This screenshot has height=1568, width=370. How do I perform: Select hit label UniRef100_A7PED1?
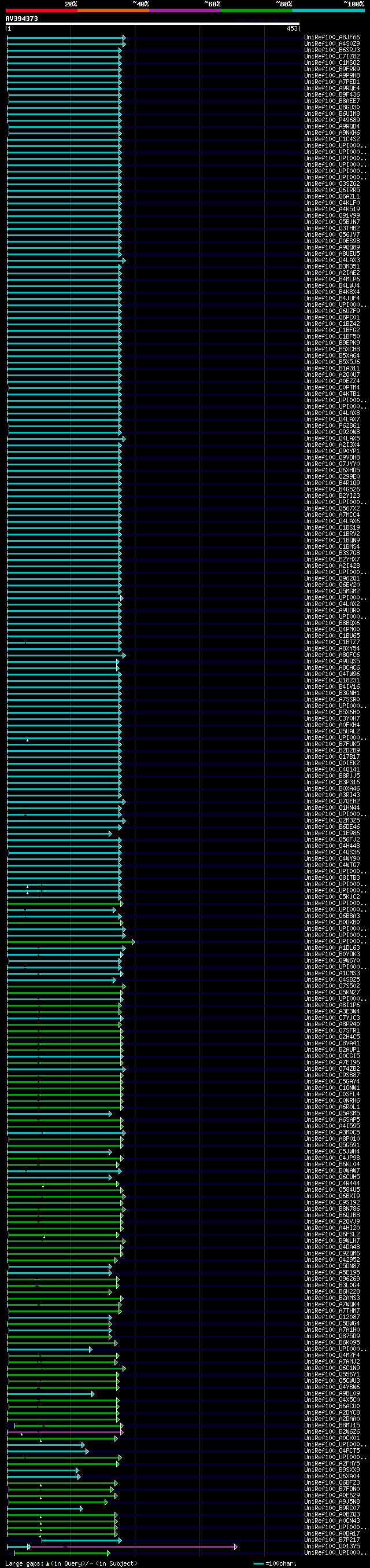pos(332,82)
